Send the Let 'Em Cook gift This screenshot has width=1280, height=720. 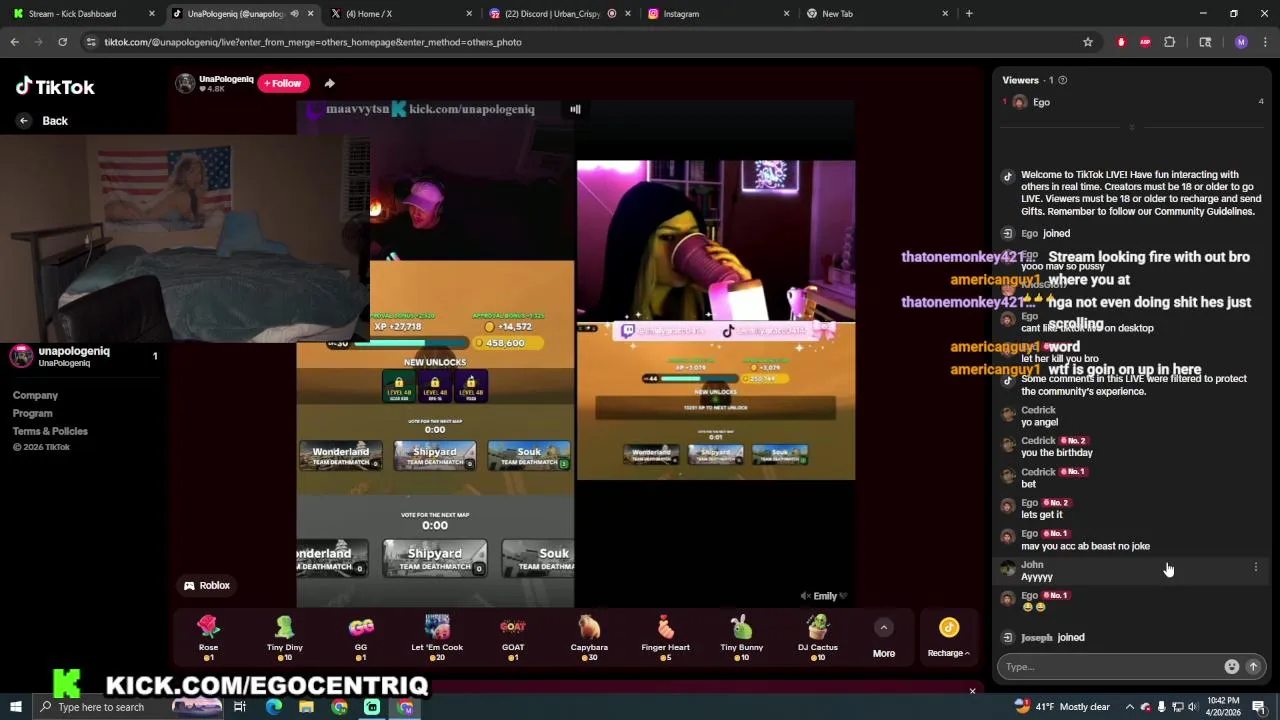[x=437, y=637]
